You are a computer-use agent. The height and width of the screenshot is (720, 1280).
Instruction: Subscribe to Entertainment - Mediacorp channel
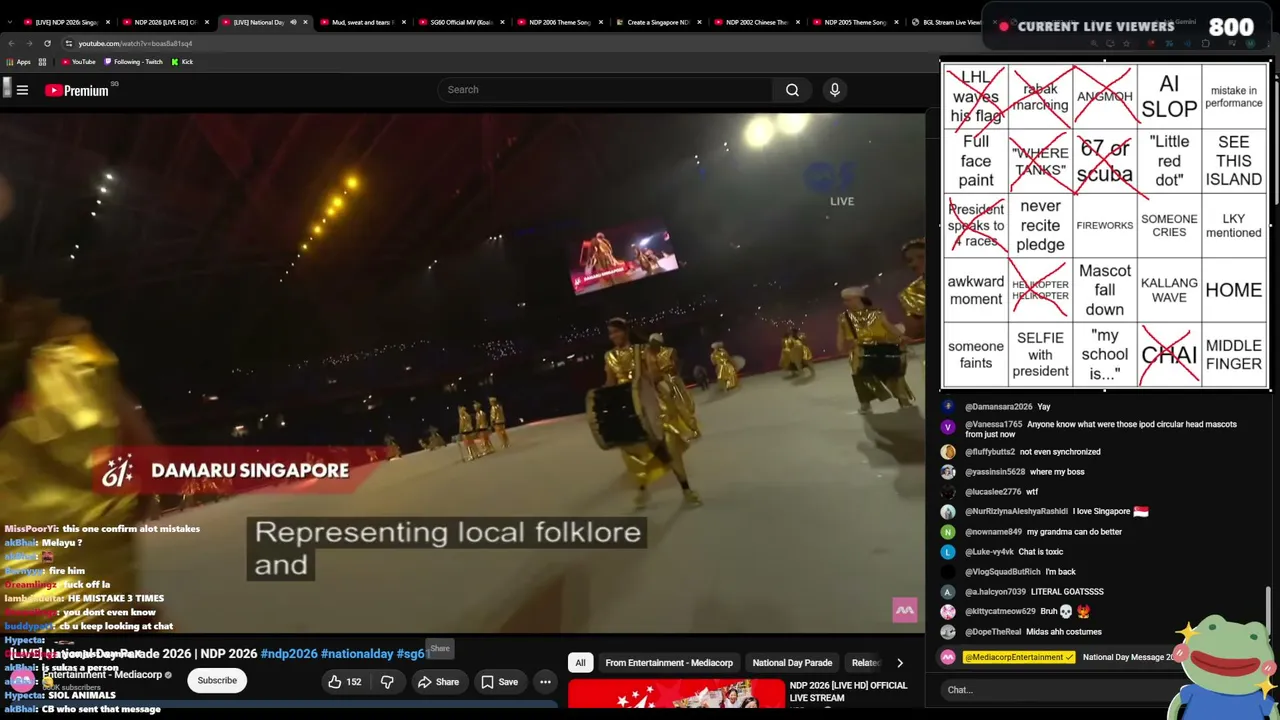217,681
